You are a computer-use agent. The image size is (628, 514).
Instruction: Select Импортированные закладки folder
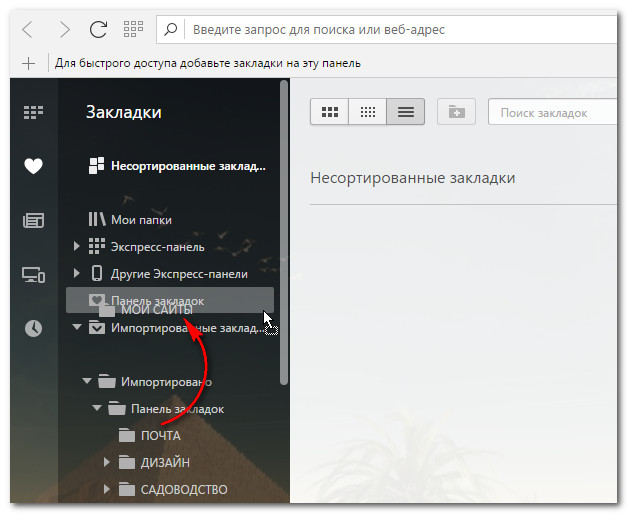pos(176,328)
